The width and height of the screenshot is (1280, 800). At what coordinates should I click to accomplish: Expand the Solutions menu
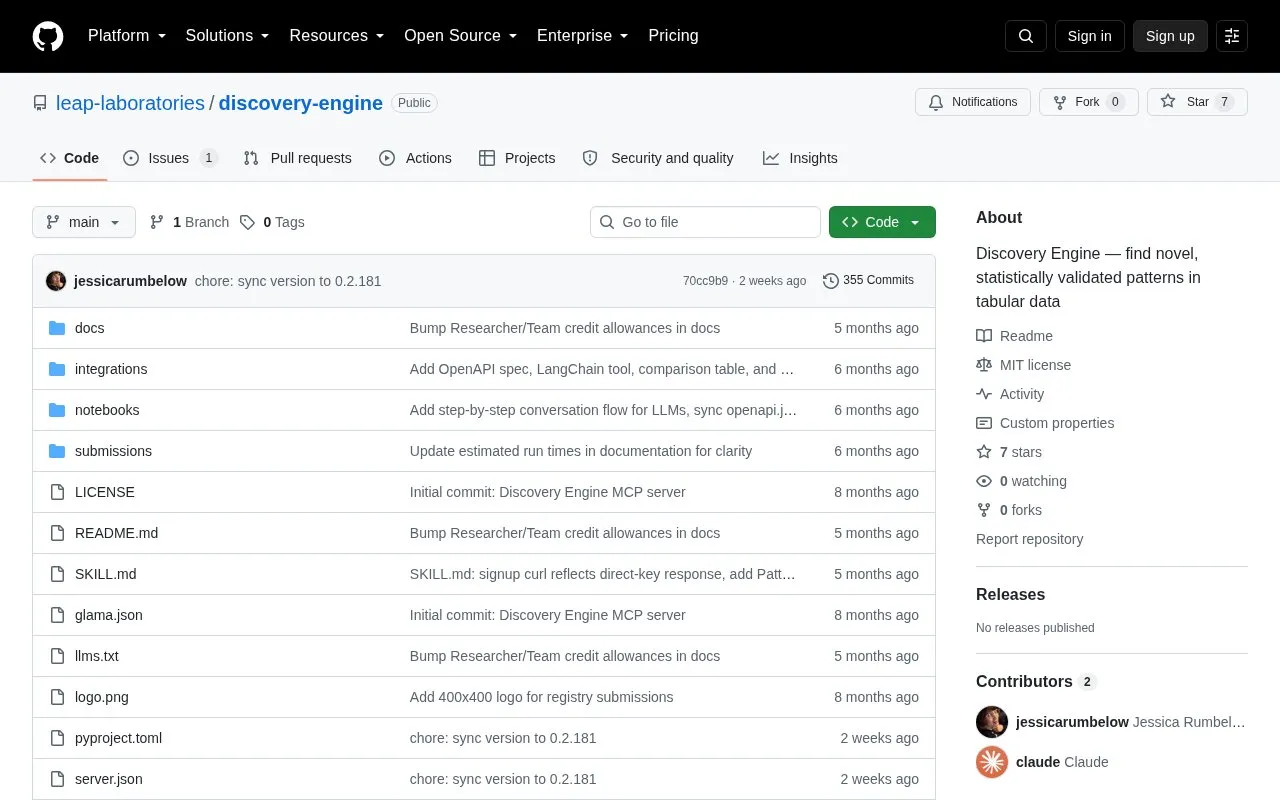[x=227, y=36]
